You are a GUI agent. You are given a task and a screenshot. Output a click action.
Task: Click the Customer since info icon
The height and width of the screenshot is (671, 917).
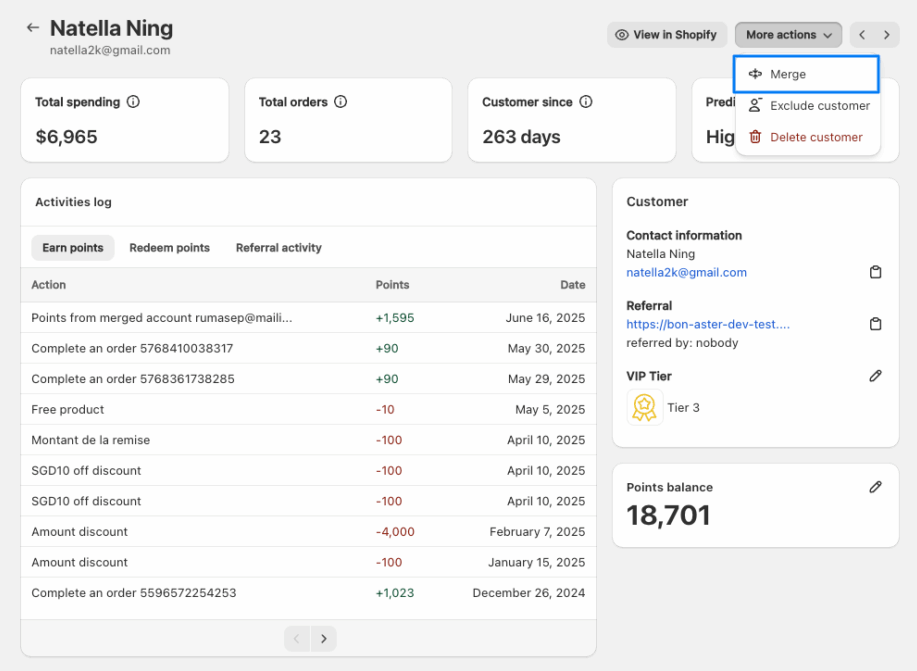coord(586,102)
